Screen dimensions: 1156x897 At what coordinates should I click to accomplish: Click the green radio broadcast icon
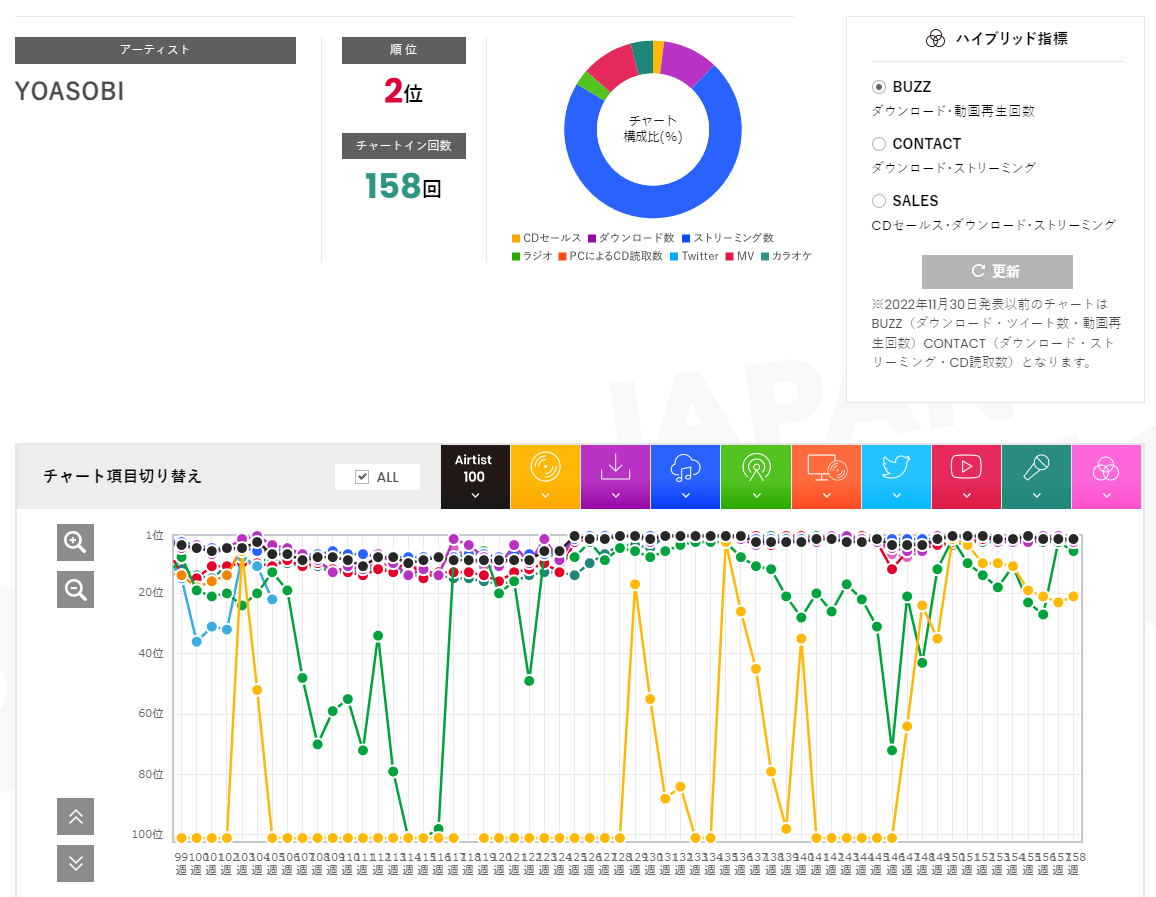(756, 467)
